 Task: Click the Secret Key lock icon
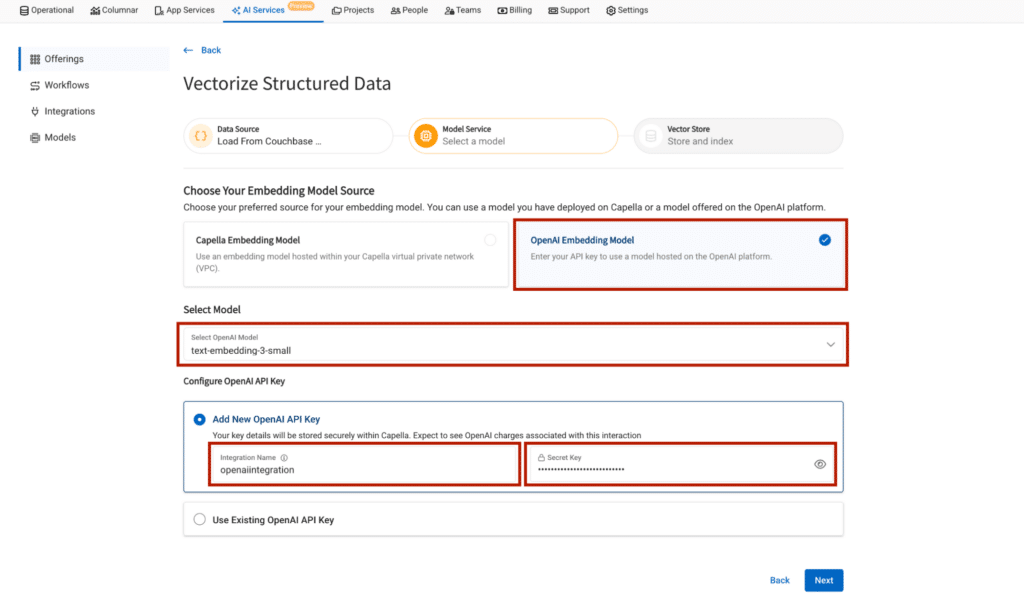(x=541, y=458)
